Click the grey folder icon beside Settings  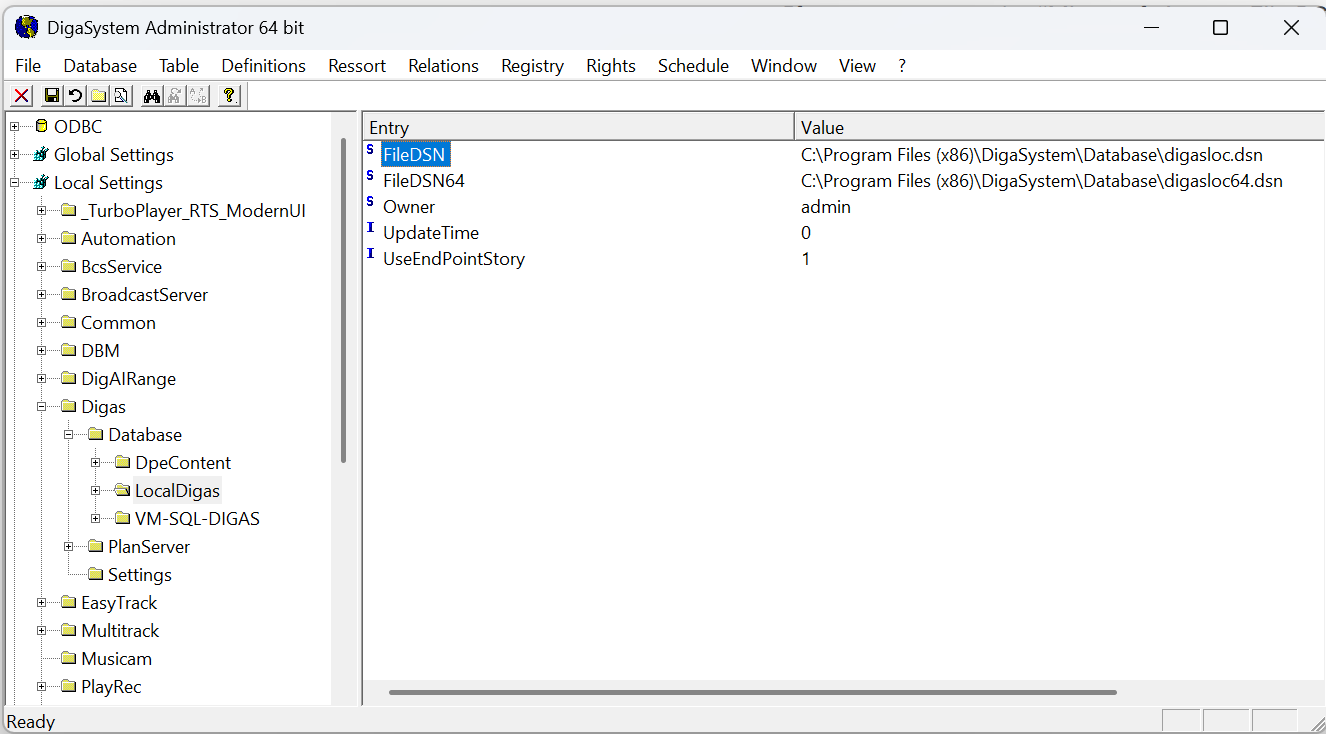click(x=95, y=575)
